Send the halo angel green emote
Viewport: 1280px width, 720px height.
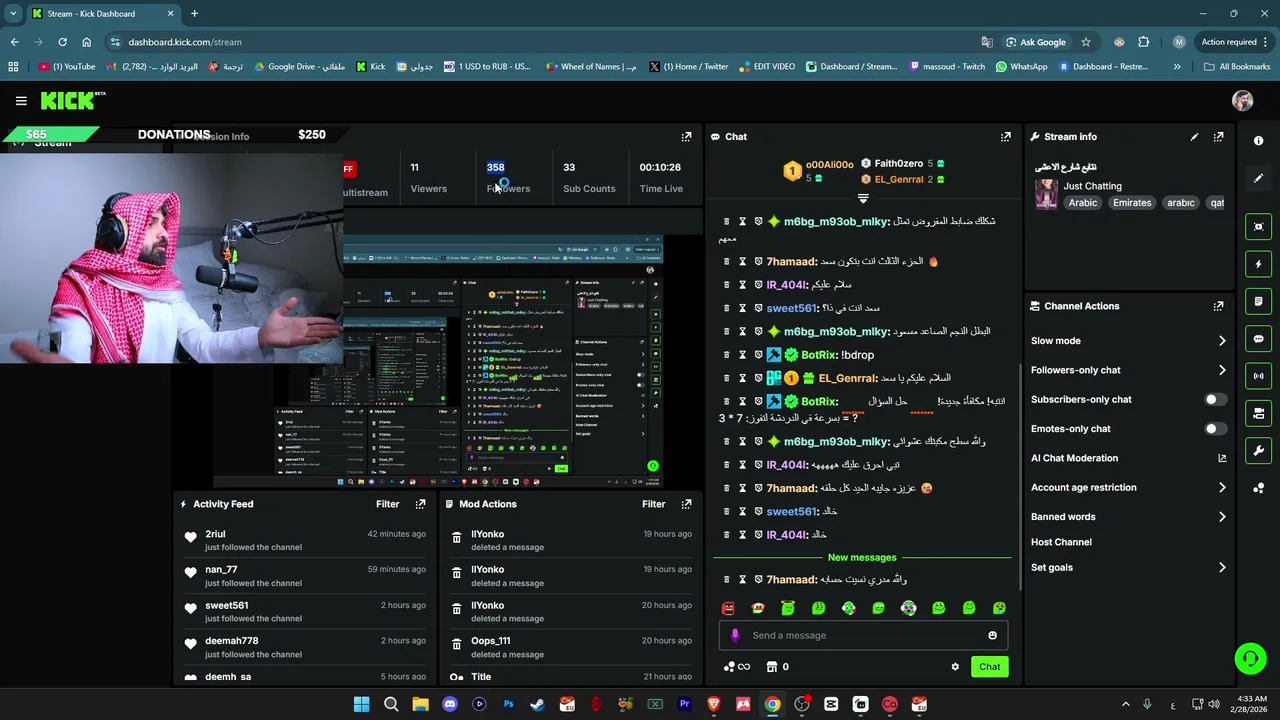788,608
